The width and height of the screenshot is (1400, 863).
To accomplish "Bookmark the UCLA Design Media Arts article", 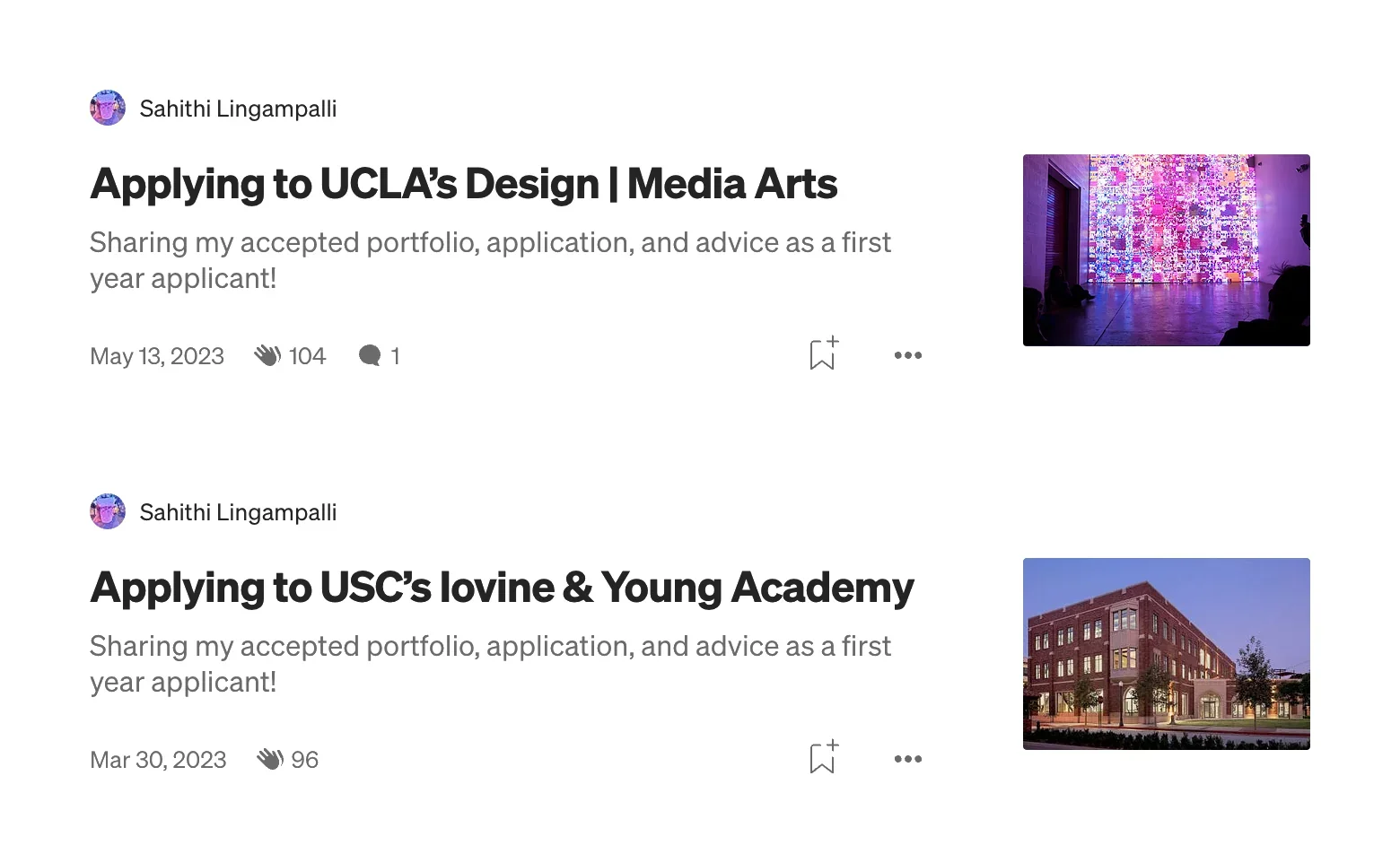I will 823,354.
